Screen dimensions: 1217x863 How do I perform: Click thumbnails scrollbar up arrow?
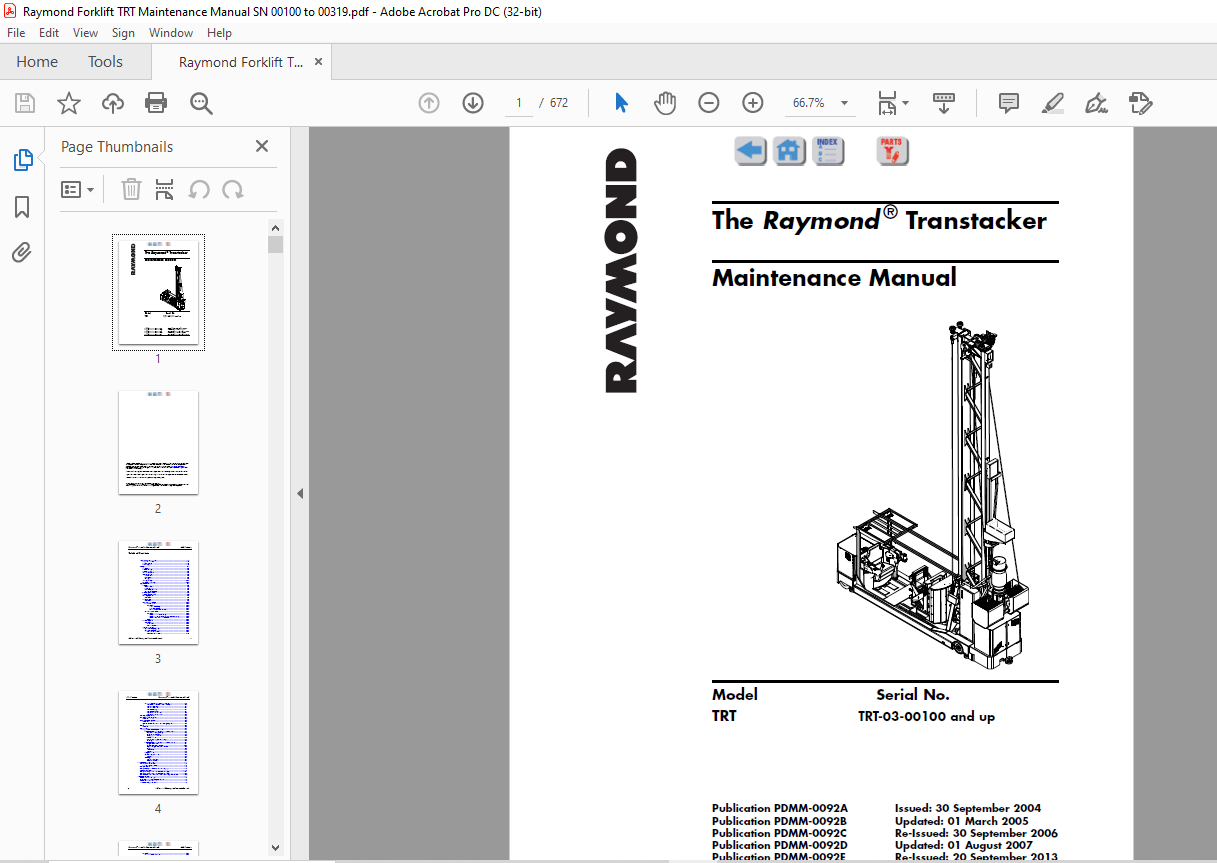(x=276, y=227)
